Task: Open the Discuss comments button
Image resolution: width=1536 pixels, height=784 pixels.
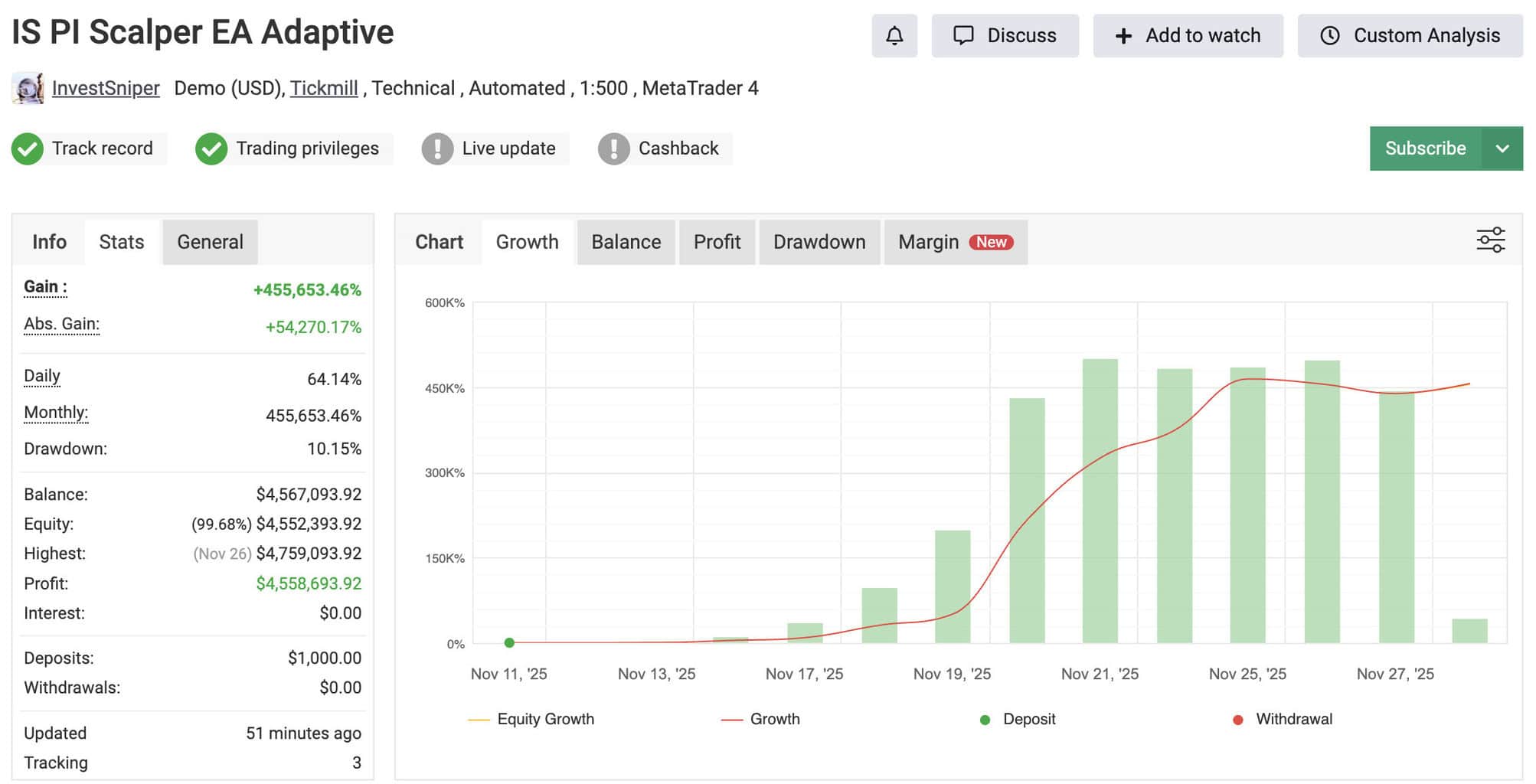Action: coord(1005,36)
